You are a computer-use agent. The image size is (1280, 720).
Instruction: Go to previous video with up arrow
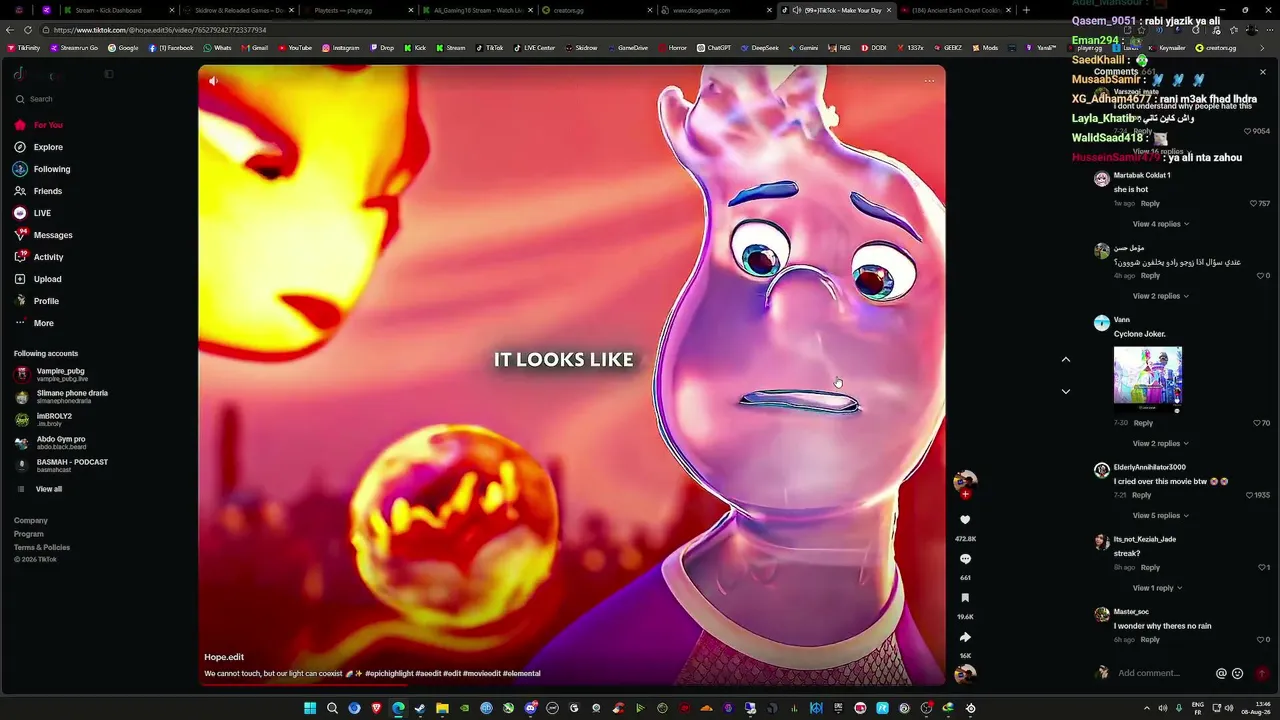[x=1065, y=359]
